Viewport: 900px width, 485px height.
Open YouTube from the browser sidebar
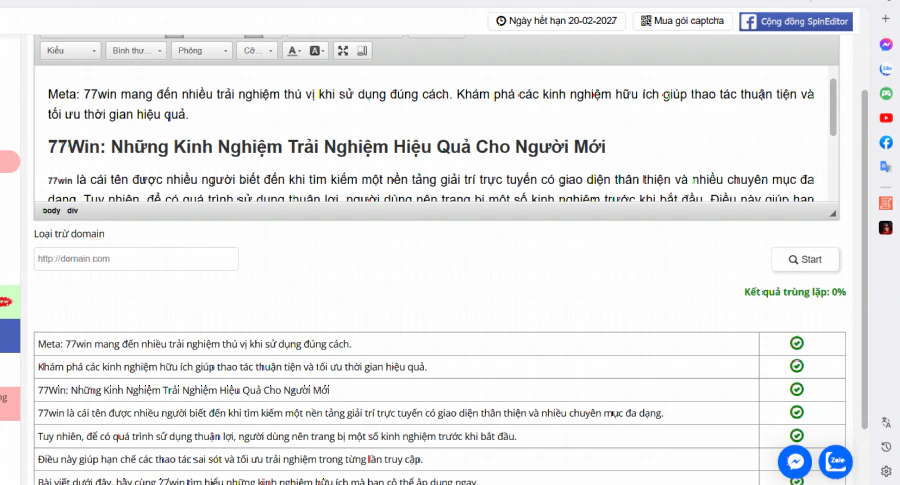pos(886,118)
